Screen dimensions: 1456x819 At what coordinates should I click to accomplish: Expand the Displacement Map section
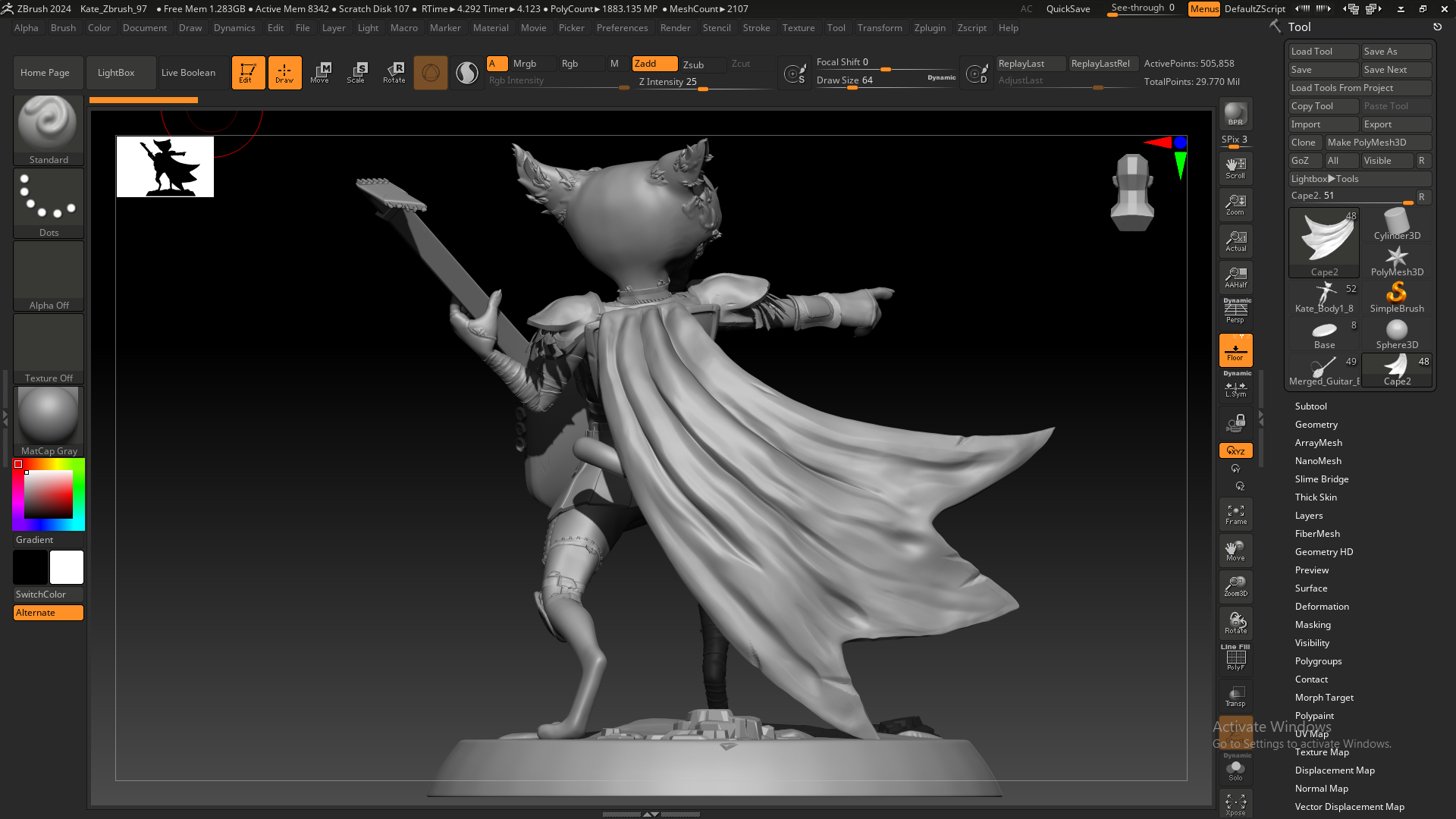(x=1334, y=770)
